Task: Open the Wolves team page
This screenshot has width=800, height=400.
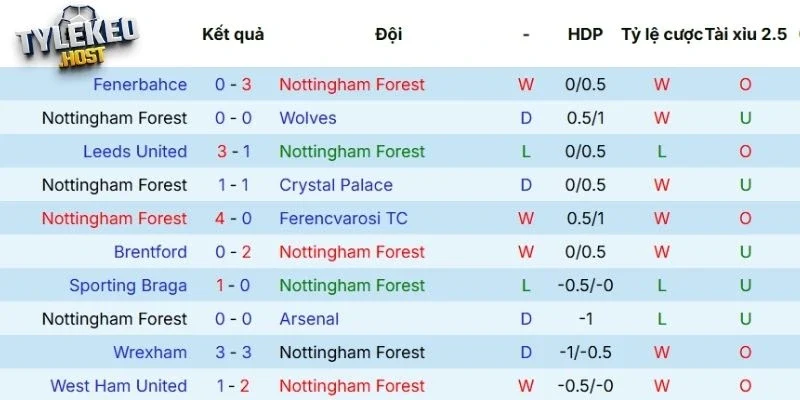Action: (308, 118)
